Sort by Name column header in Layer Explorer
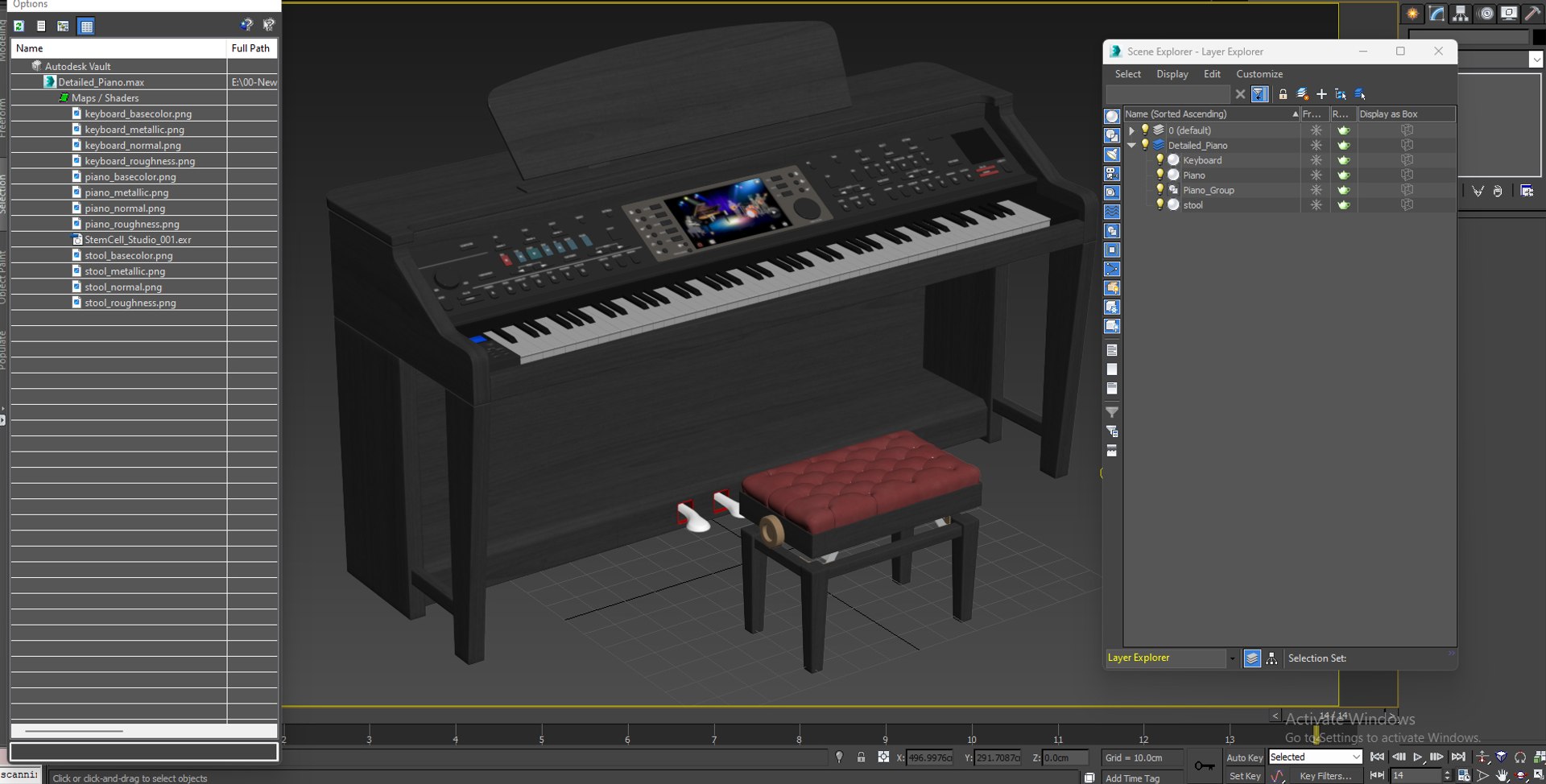This screenshot has height=784, width=1546. click(1211, 114)
